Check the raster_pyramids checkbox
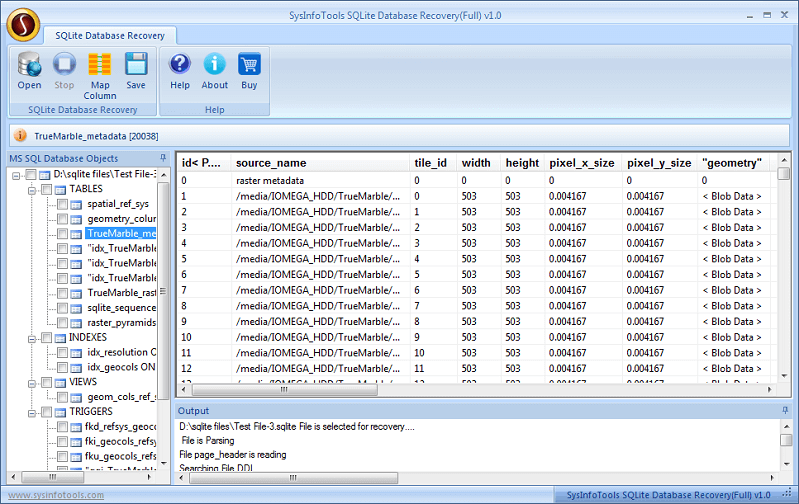The width and height of the screenshot is (799, 504). click(62, 323)
